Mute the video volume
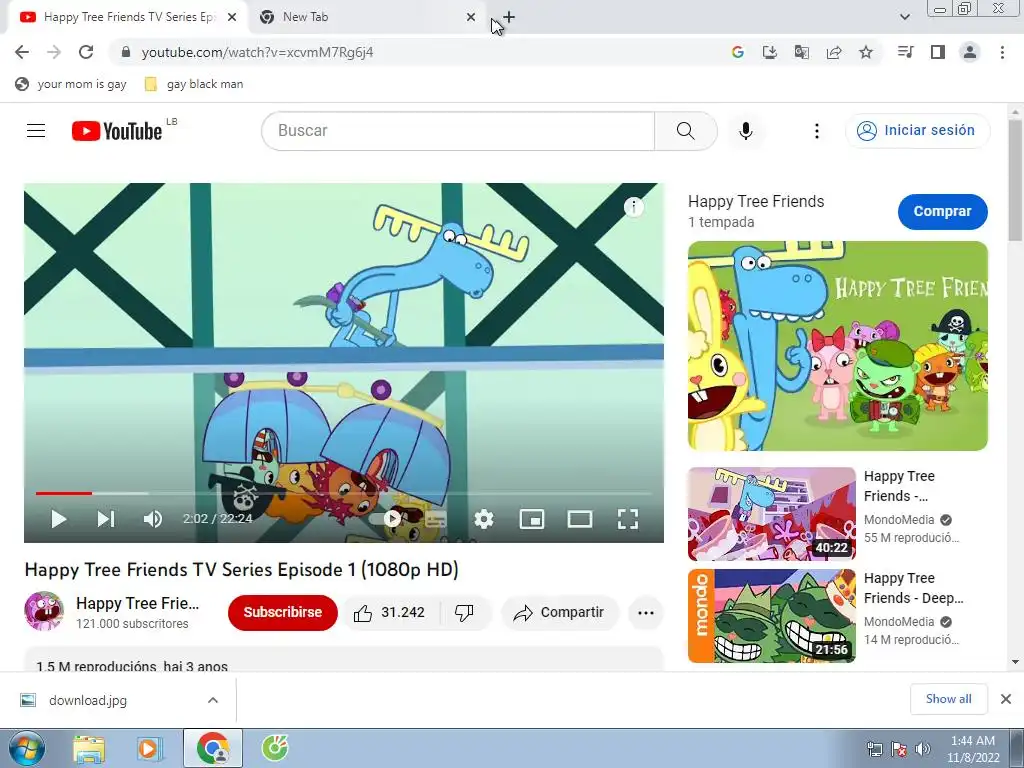The width and height of the screenshot is (1024, 768). tap(153, 519)
